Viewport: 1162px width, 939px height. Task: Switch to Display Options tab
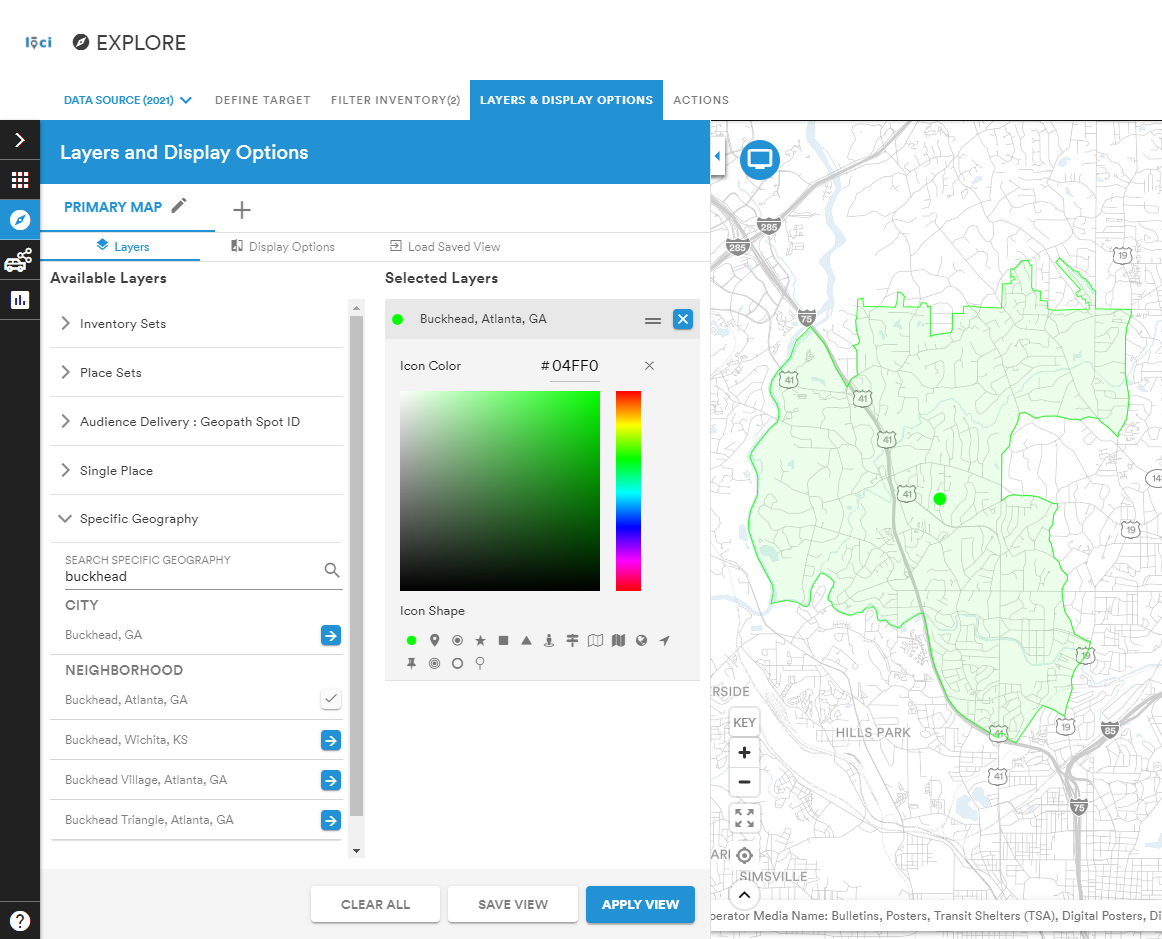click(283, 247)
